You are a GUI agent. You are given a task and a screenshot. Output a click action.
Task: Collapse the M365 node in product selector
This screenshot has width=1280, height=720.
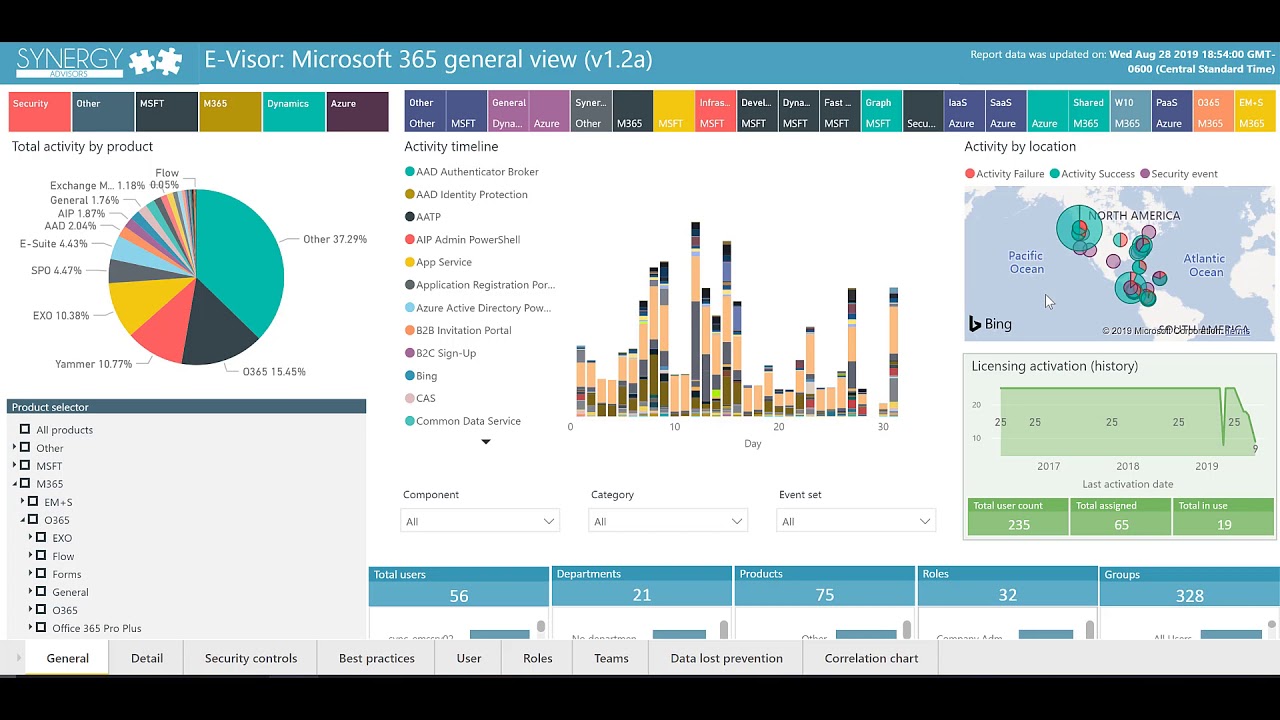pos(15,484)
